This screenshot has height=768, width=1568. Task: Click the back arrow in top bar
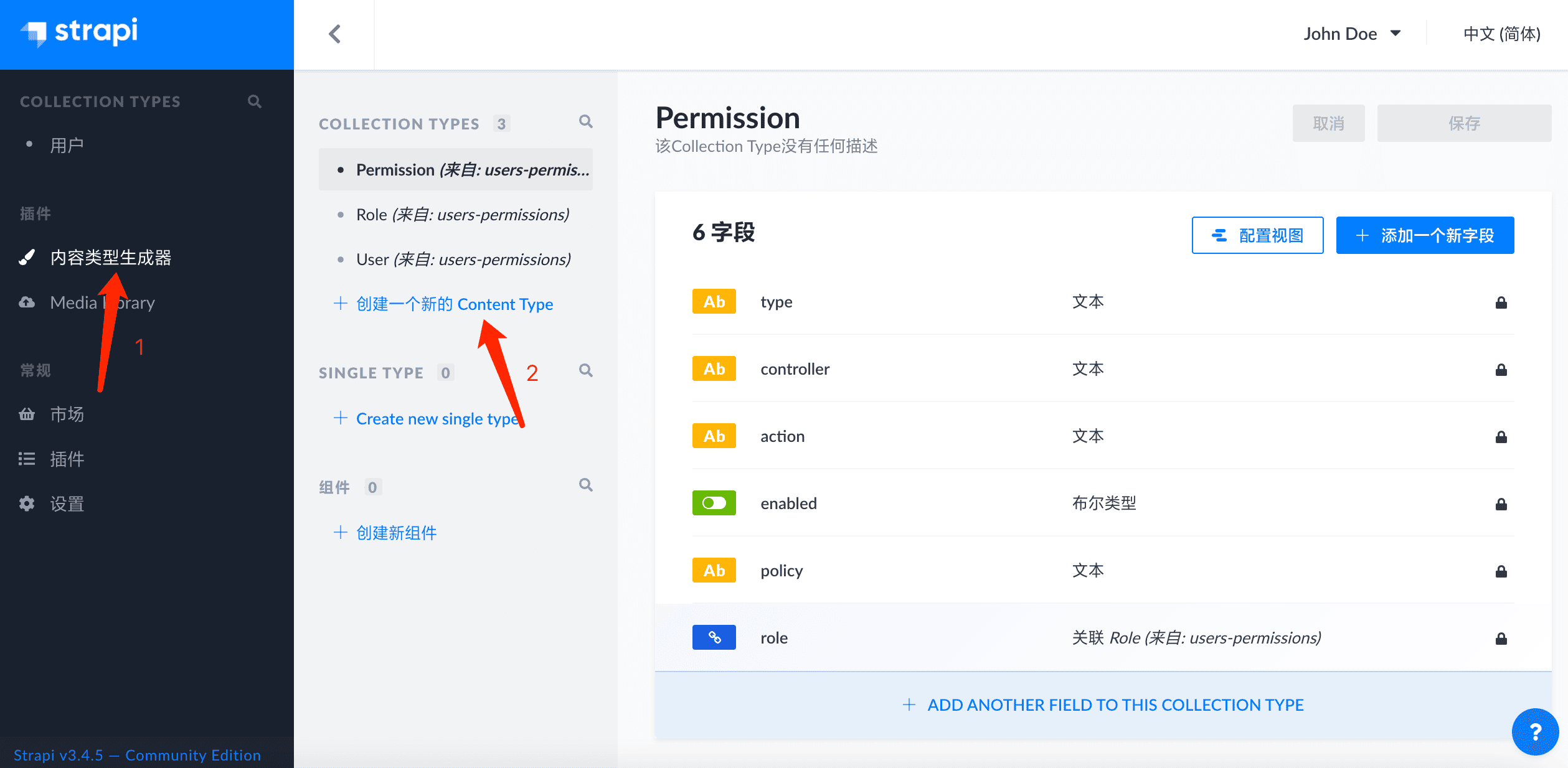pyautogui.click(x=335, y=34)
